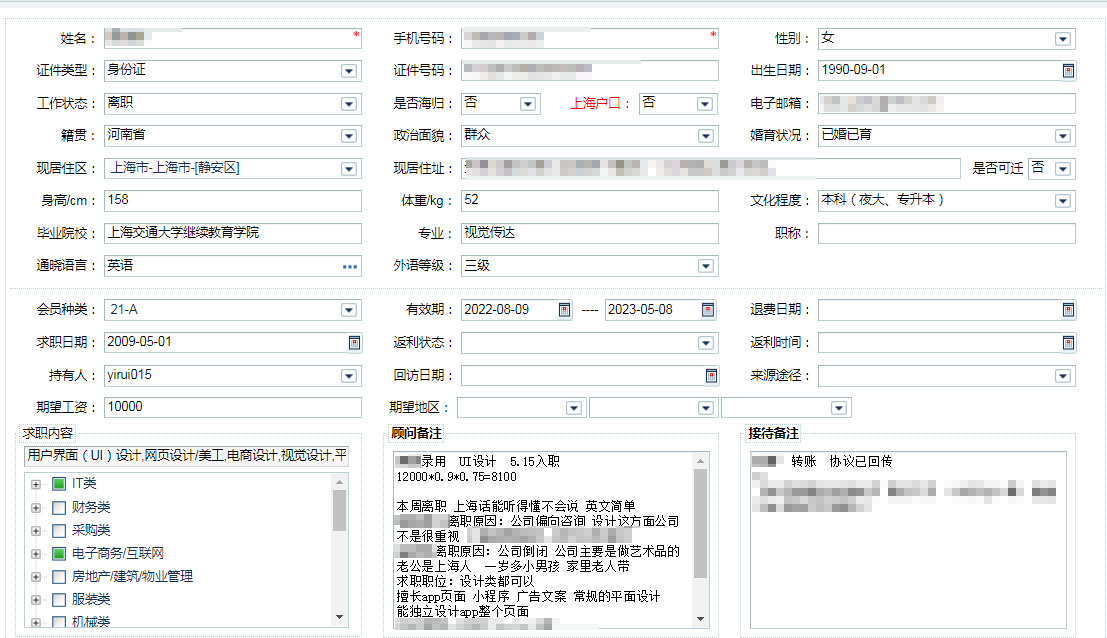Open the 文化程度 dropdown
This screenshot has width=1107, height=638.
click(1063, 201)
